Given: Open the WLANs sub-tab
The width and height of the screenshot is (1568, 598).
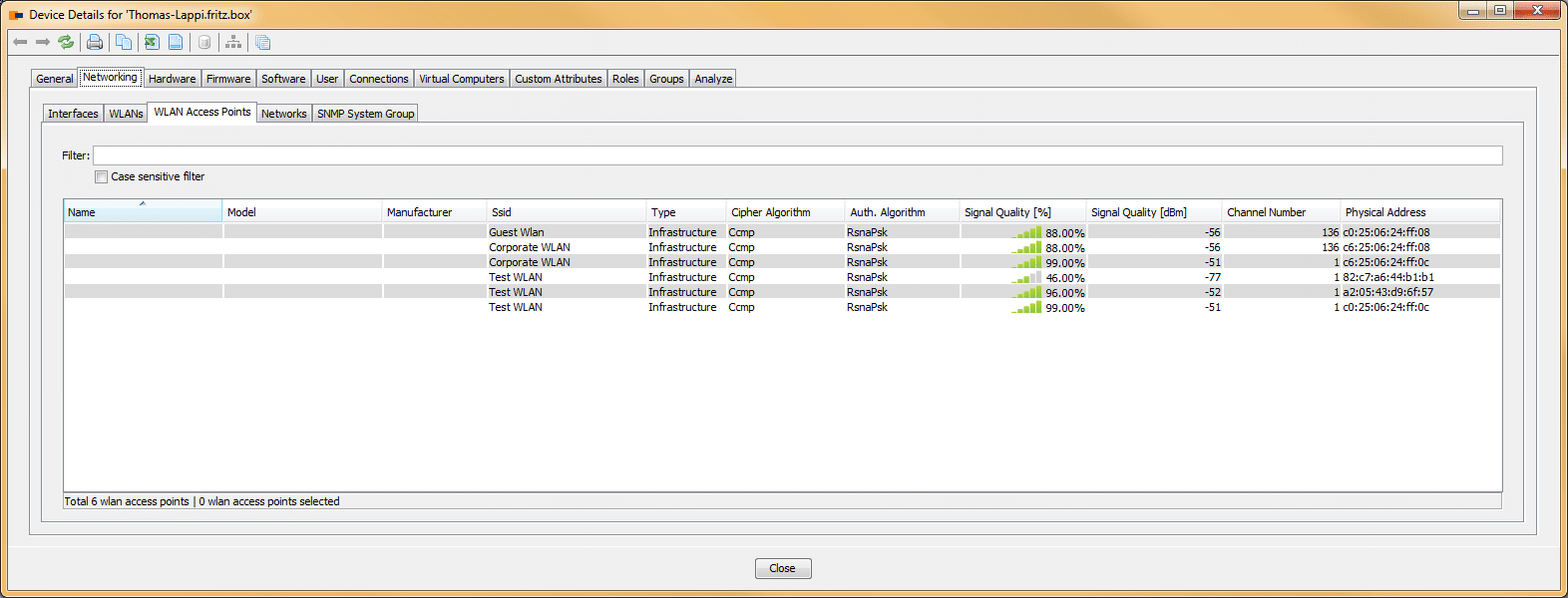Looking at the screenshot, I should [126, 114].
